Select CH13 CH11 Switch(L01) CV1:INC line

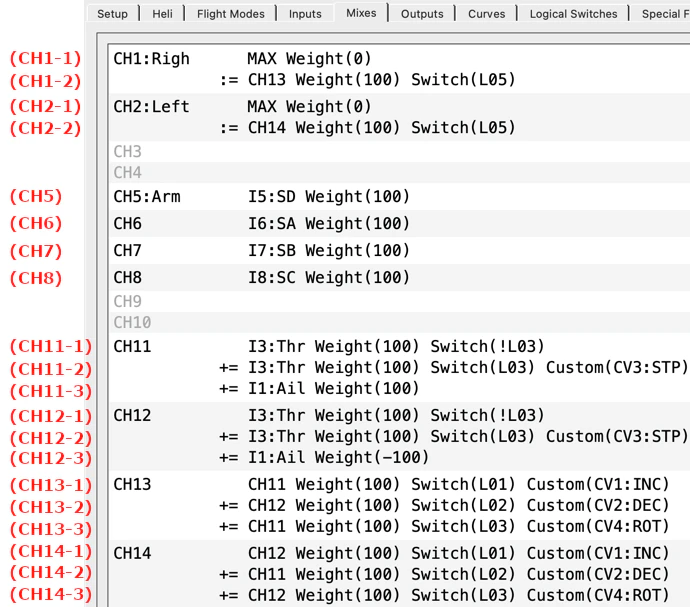(x=399, y=485)
